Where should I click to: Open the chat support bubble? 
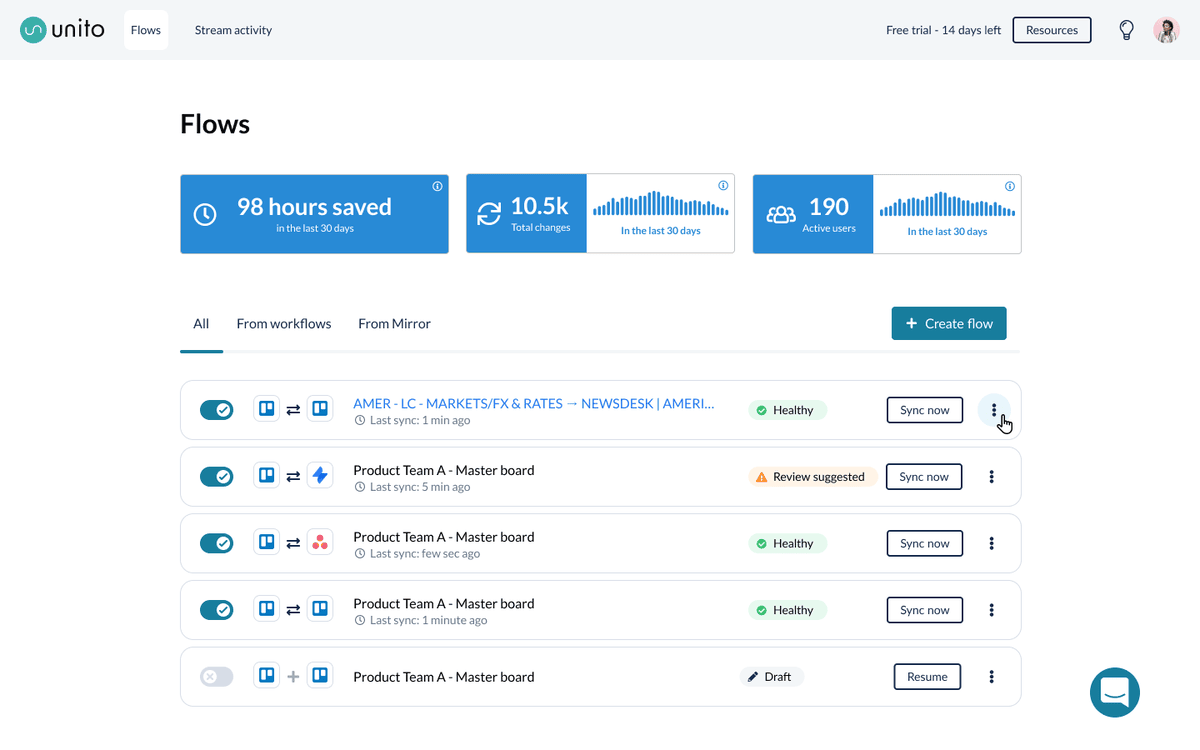(x=1114, y=692)
